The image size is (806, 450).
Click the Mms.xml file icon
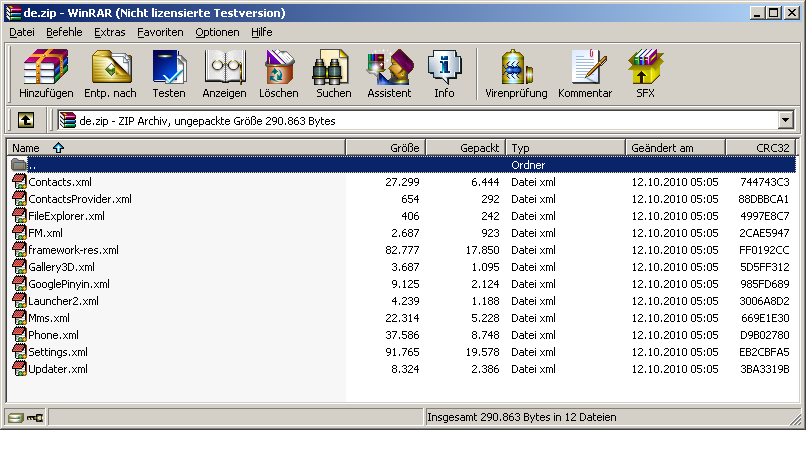(20, 318)
